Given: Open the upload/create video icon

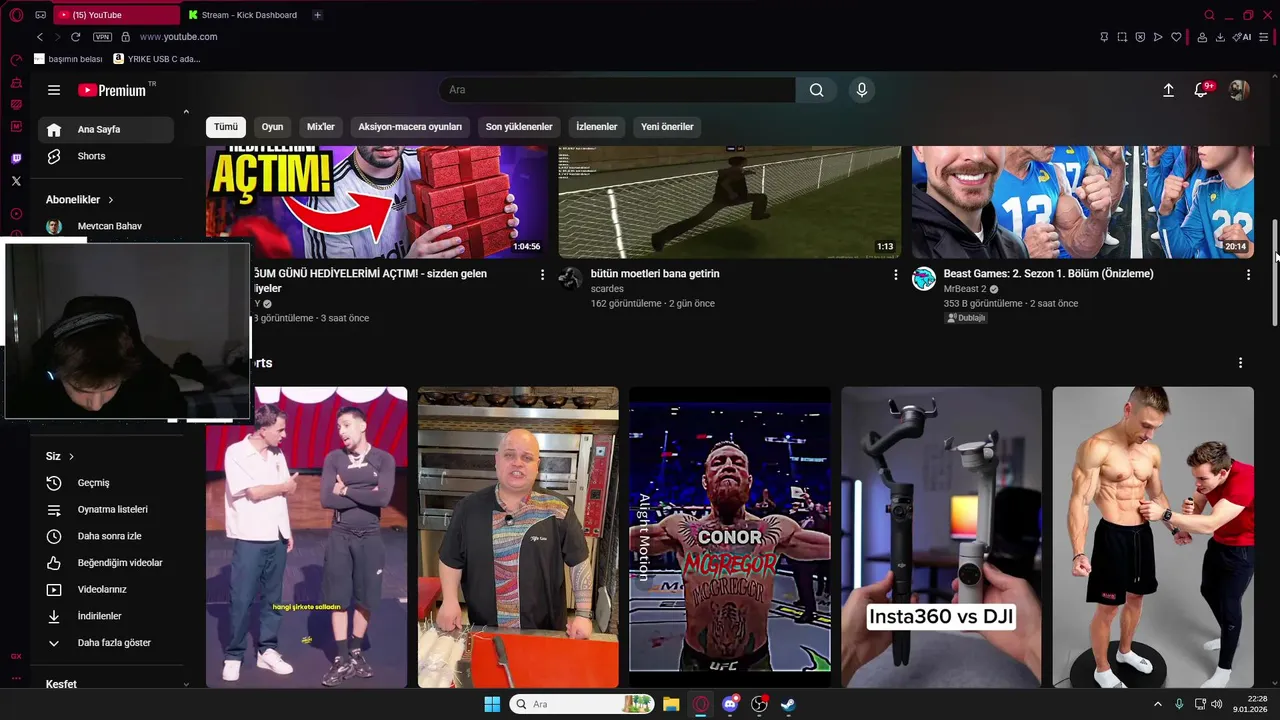Looking at the screenshot, I should click(1168, 90).
